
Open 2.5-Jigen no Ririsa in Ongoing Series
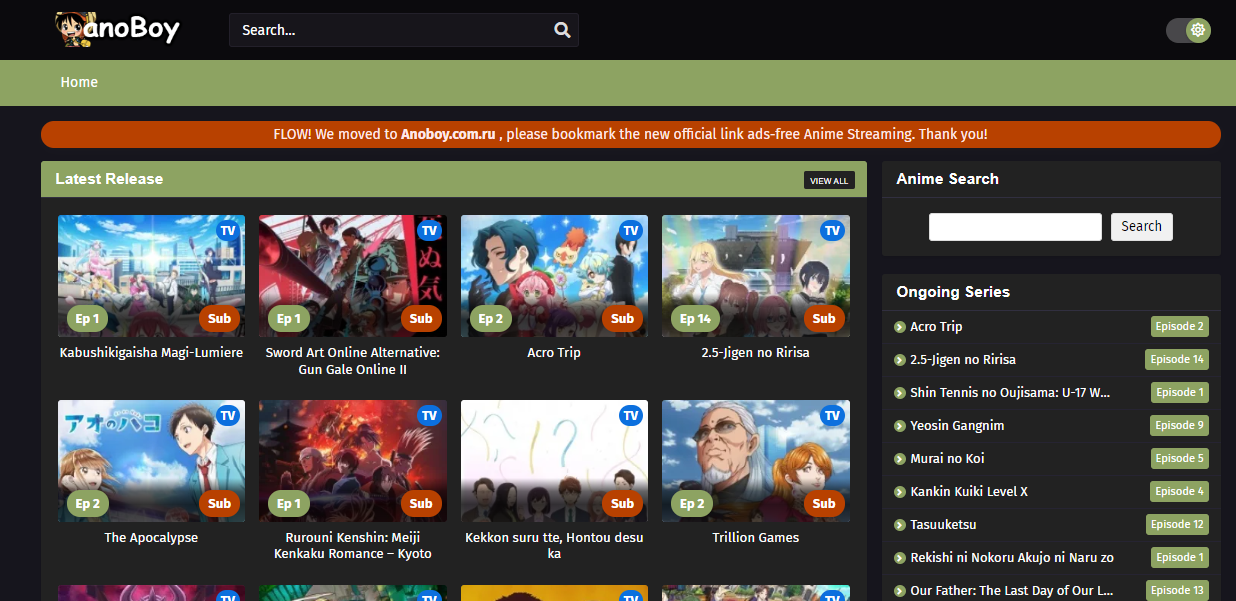963,360
